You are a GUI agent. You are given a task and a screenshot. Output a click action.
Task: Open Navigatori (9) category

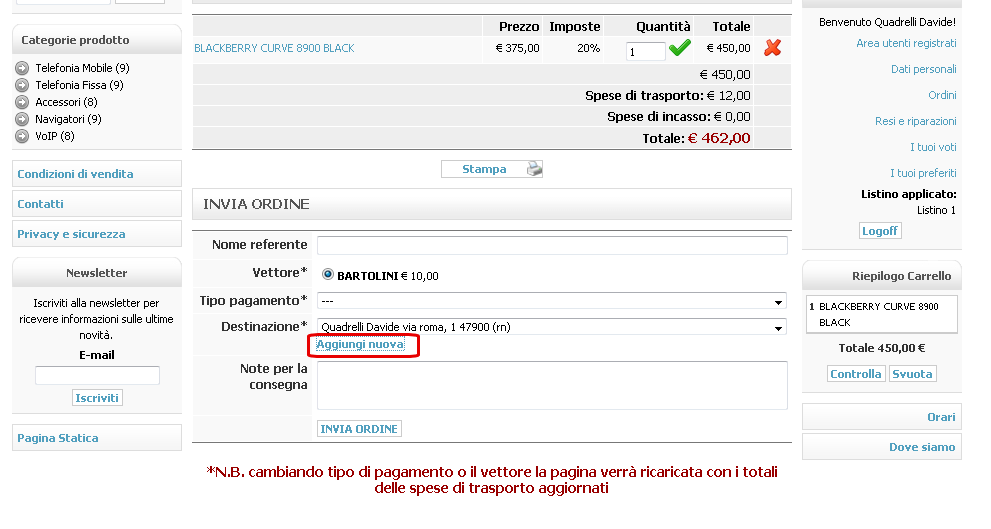pyautogui.click(x=68, y=119)
